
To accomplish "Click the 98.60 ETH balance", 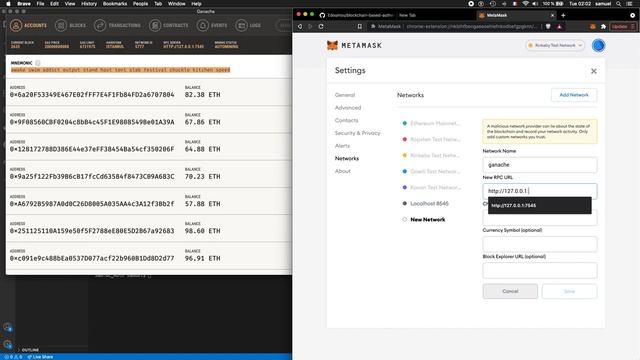I will [202, 231].
